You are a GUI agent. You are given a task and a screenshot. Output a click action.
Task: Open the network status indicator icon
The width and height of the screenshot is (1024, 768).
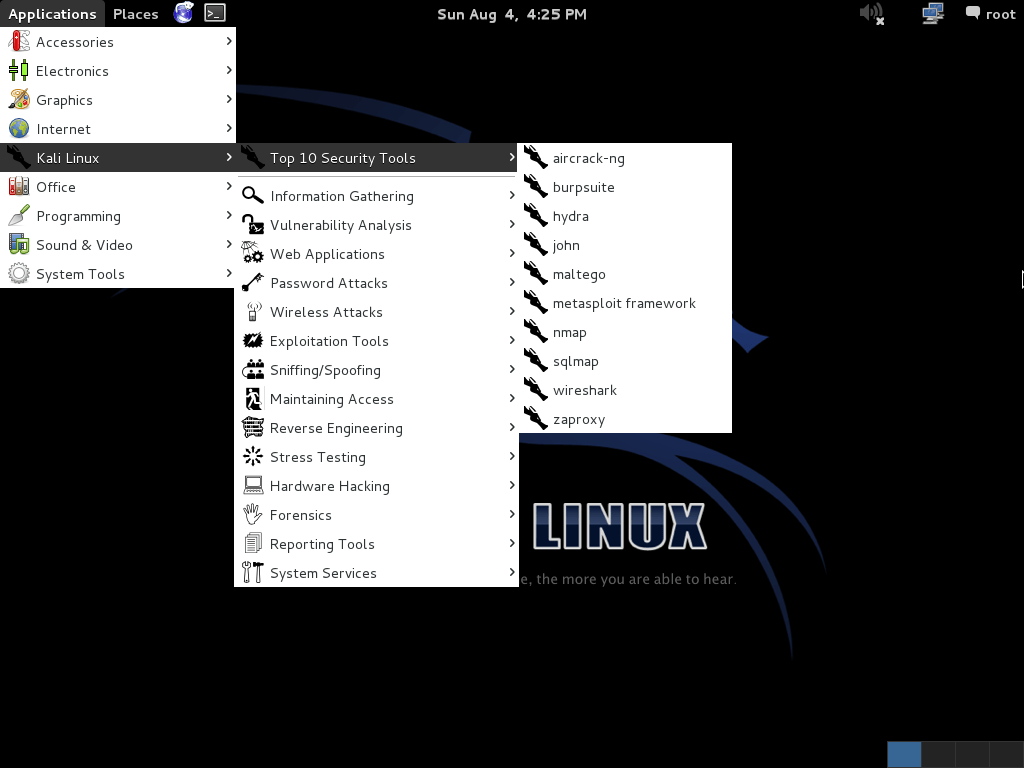pyautogui.click(x=931, y=13)
